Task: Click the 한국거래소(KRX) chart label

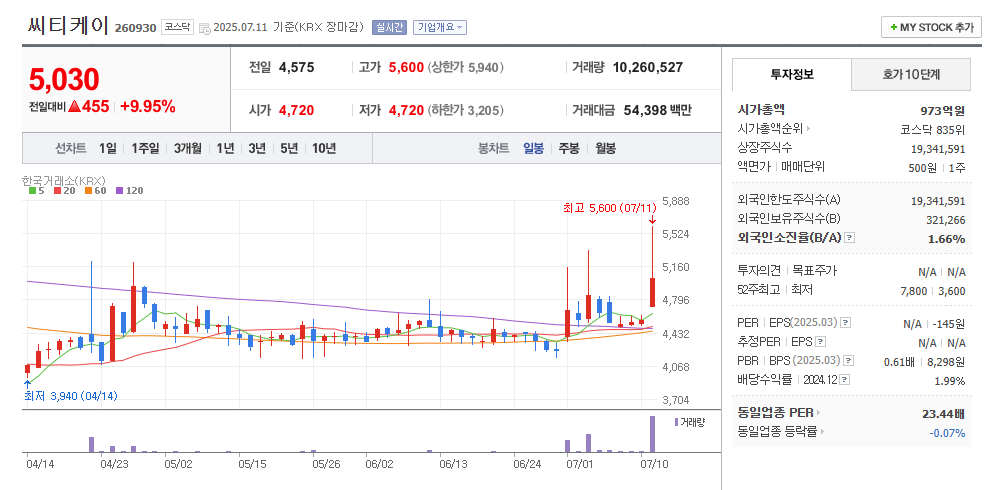Action: pyautogui.click(x=63, y=180)
